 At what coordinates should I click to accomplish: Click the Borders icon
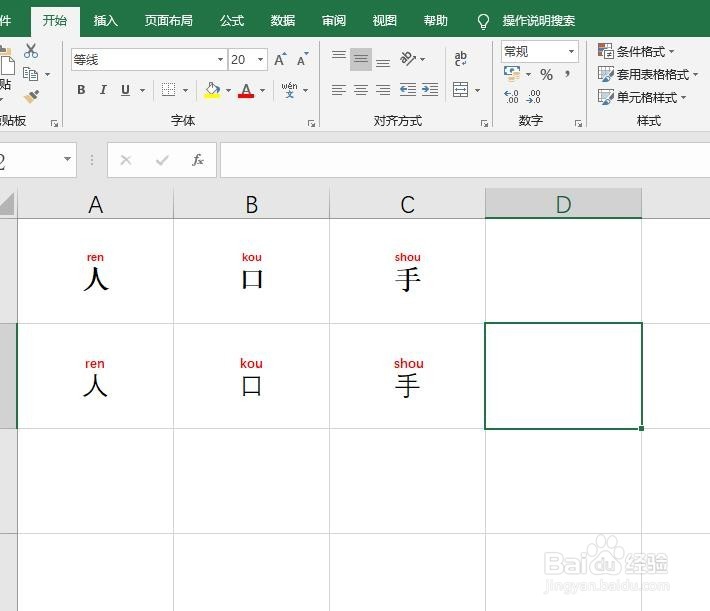click(x=168, y=90)
